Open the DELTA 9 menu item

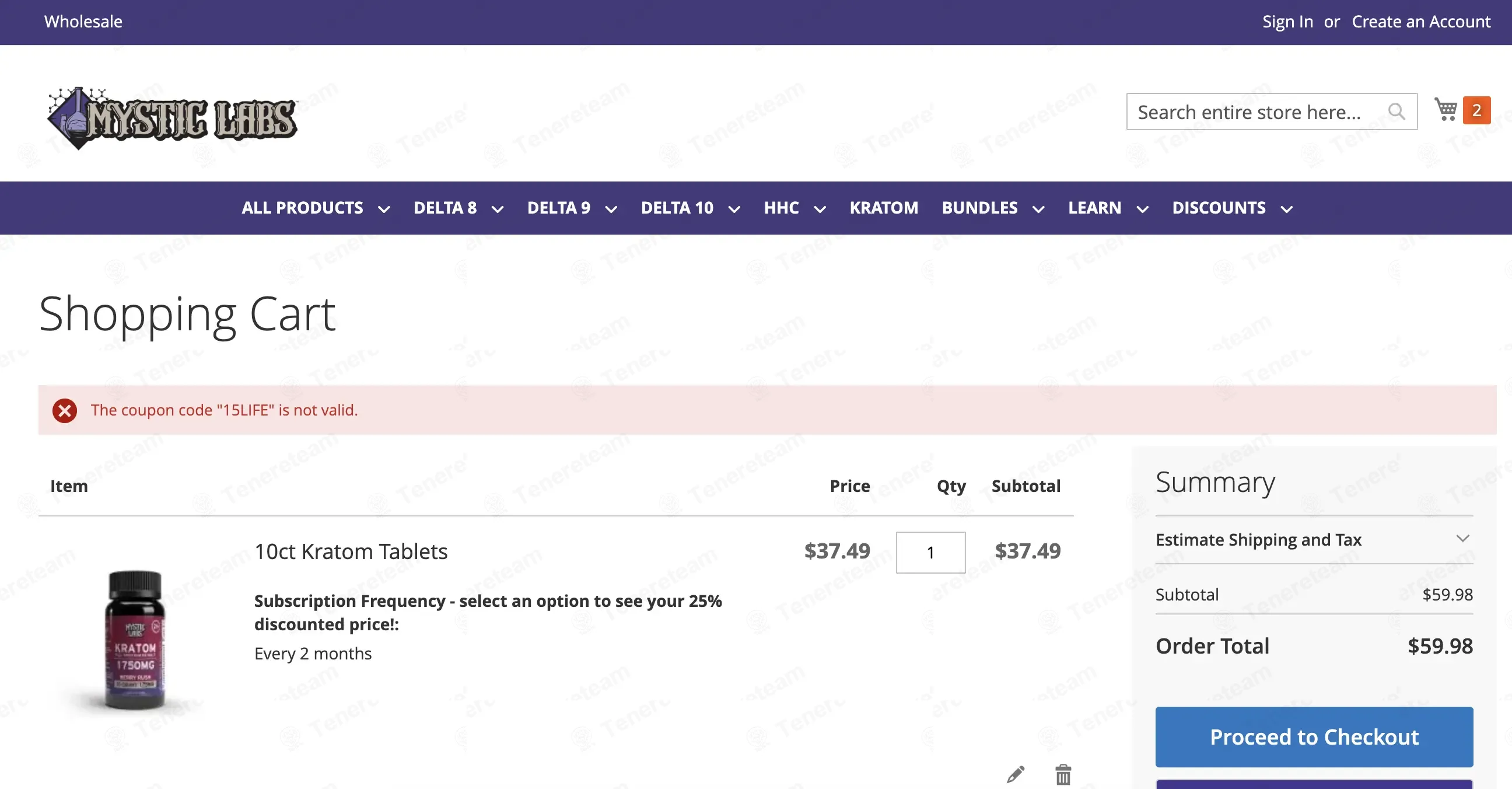pyautogui.click(x=559, y=208)
